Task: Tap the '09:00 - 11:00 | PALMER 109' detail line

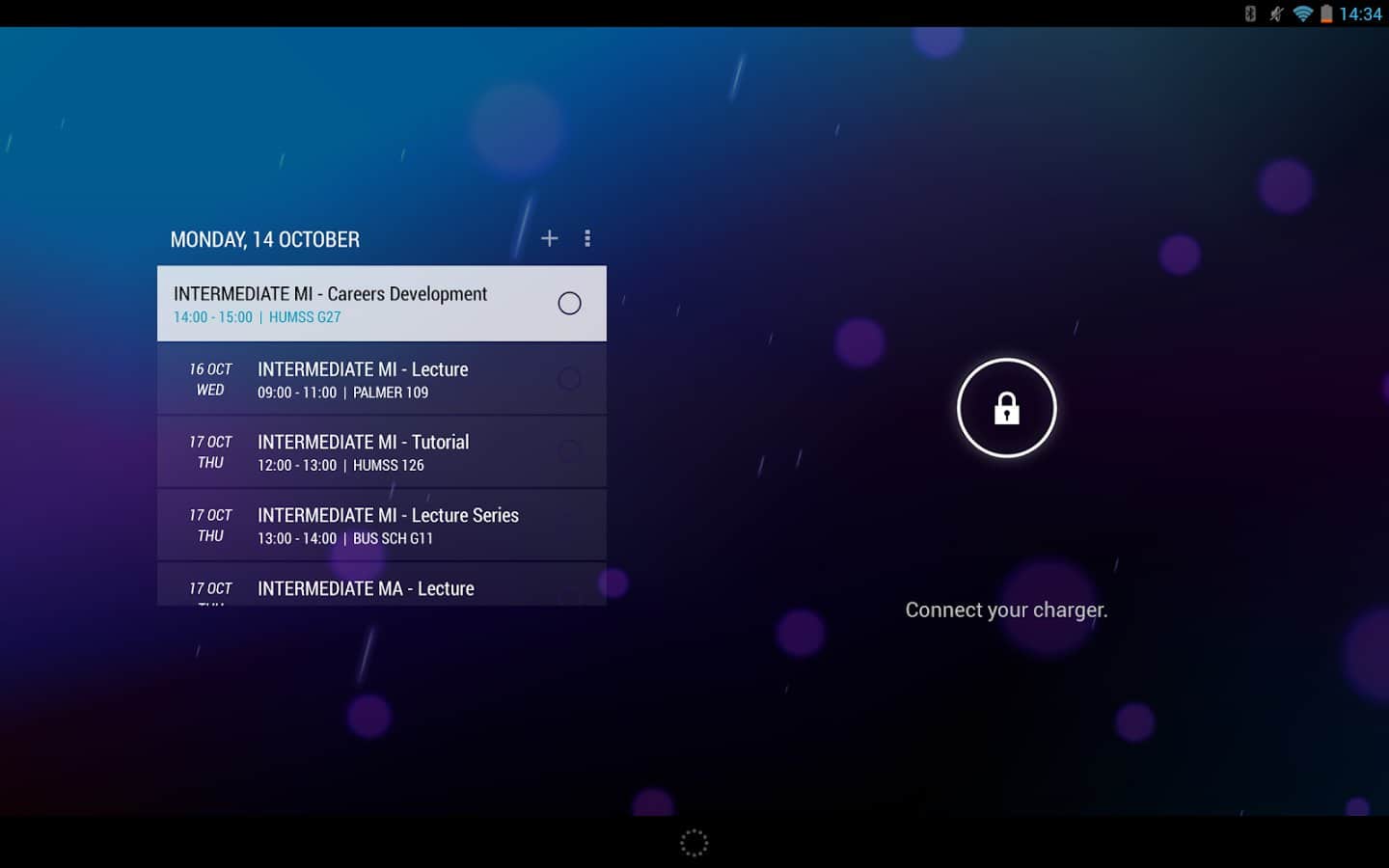Action: (x=342, y=393)
